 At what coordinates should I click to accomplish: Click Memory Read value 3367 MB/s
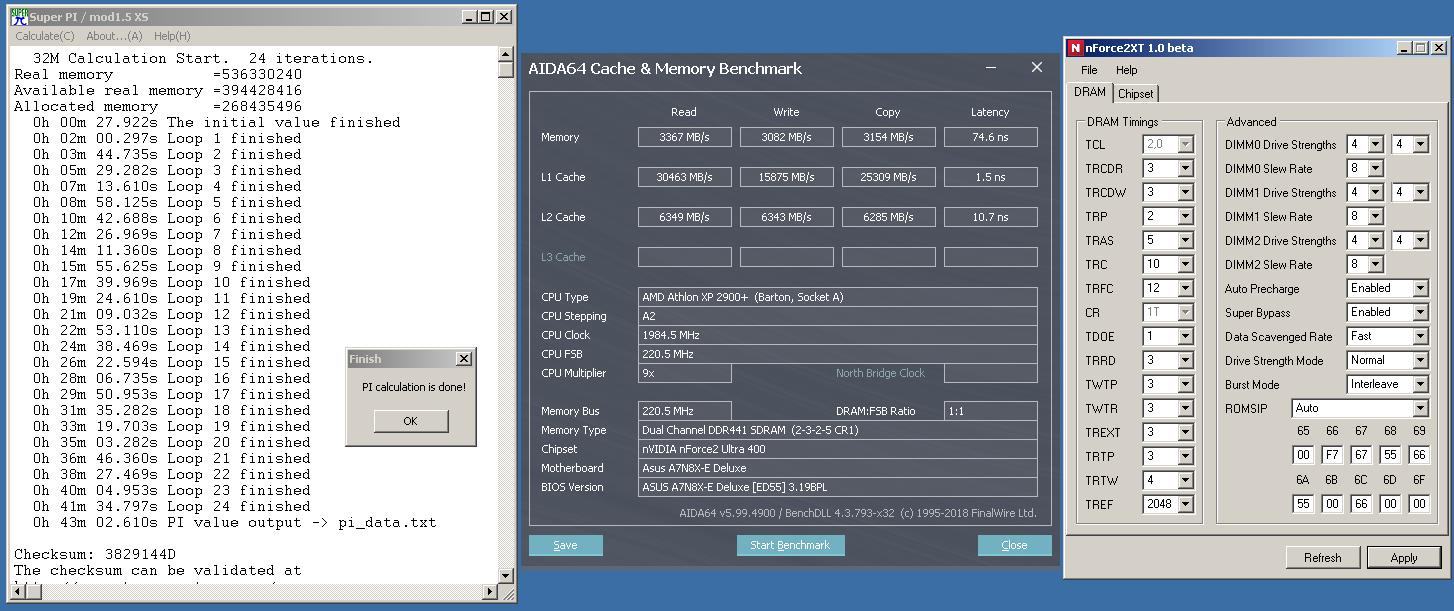pos(685,137)
